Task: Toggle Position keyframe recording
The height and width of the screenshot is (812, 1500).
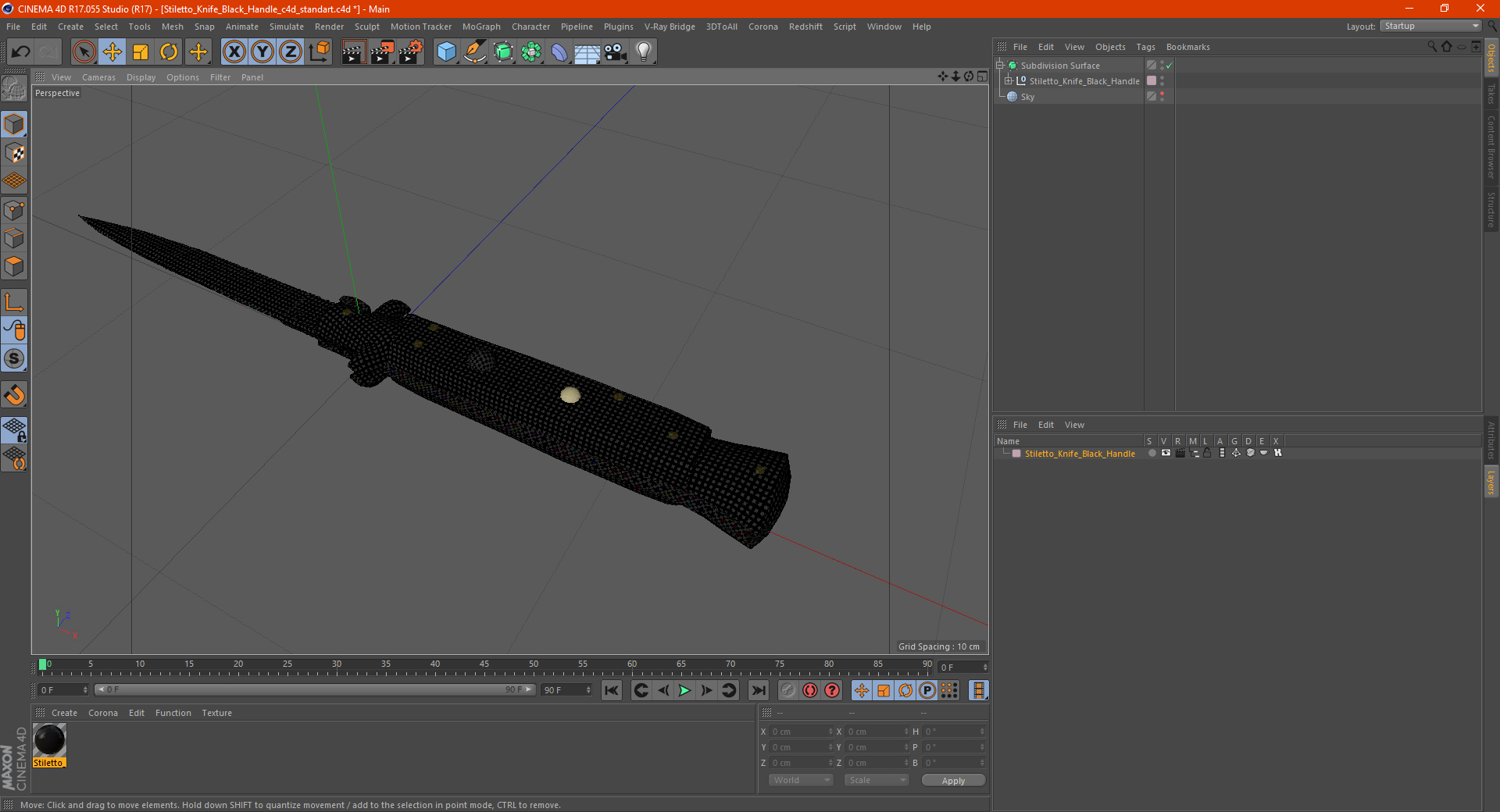Action: 862,690
